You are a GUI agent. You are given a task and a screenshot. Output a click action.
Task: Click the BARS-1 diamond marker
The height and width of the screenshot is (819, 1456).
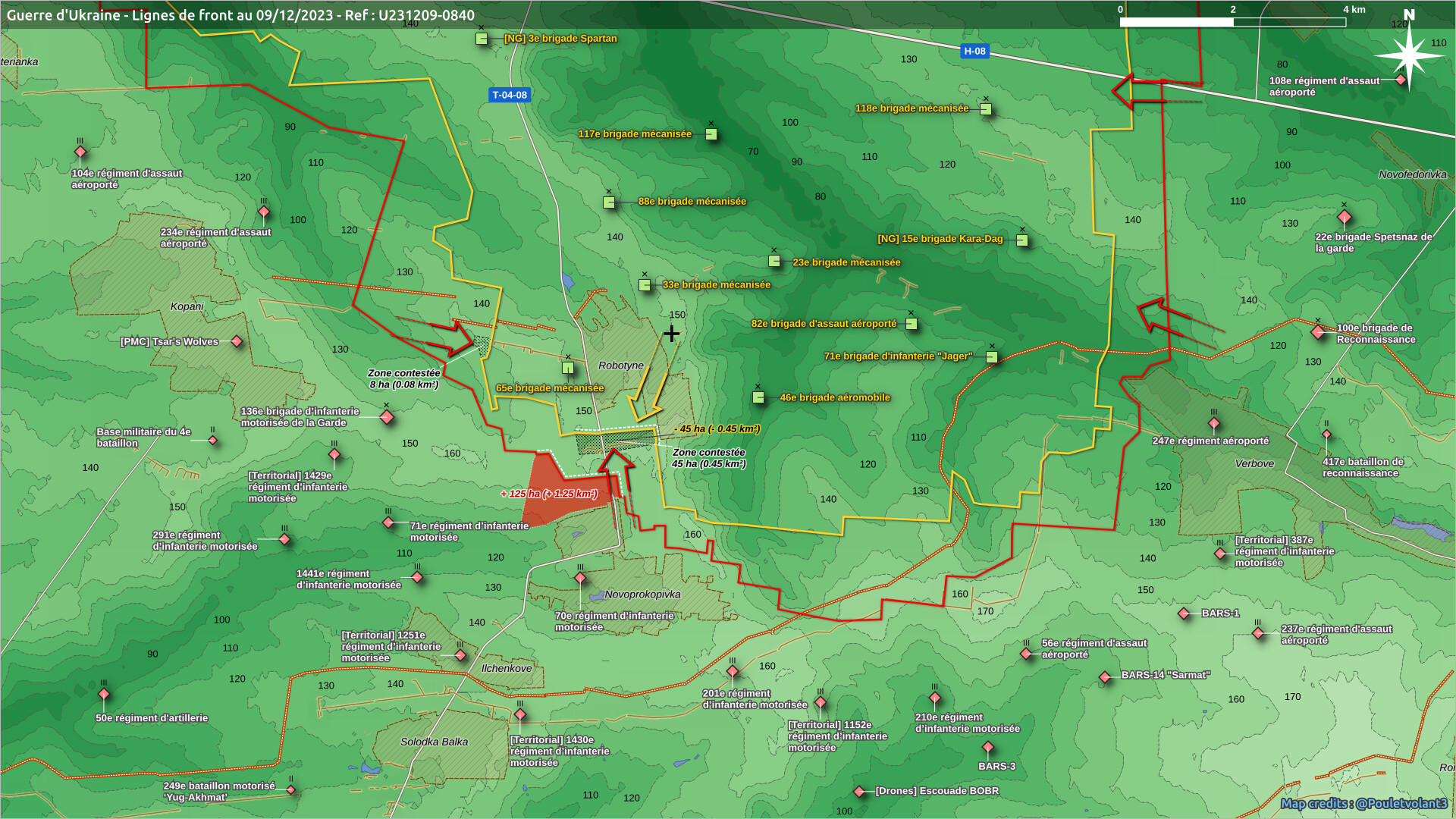coord(1184,613)
